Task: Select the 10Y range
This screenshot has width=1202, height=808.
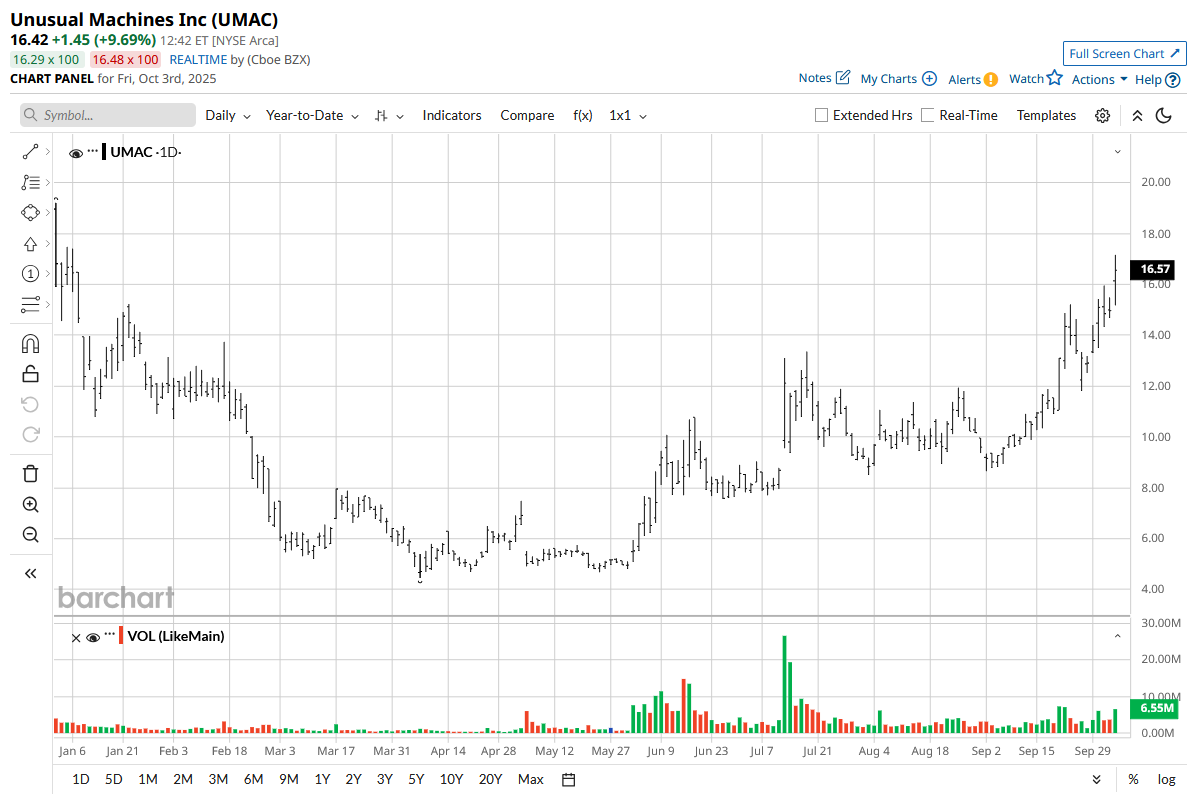Action: click(451, 779)
